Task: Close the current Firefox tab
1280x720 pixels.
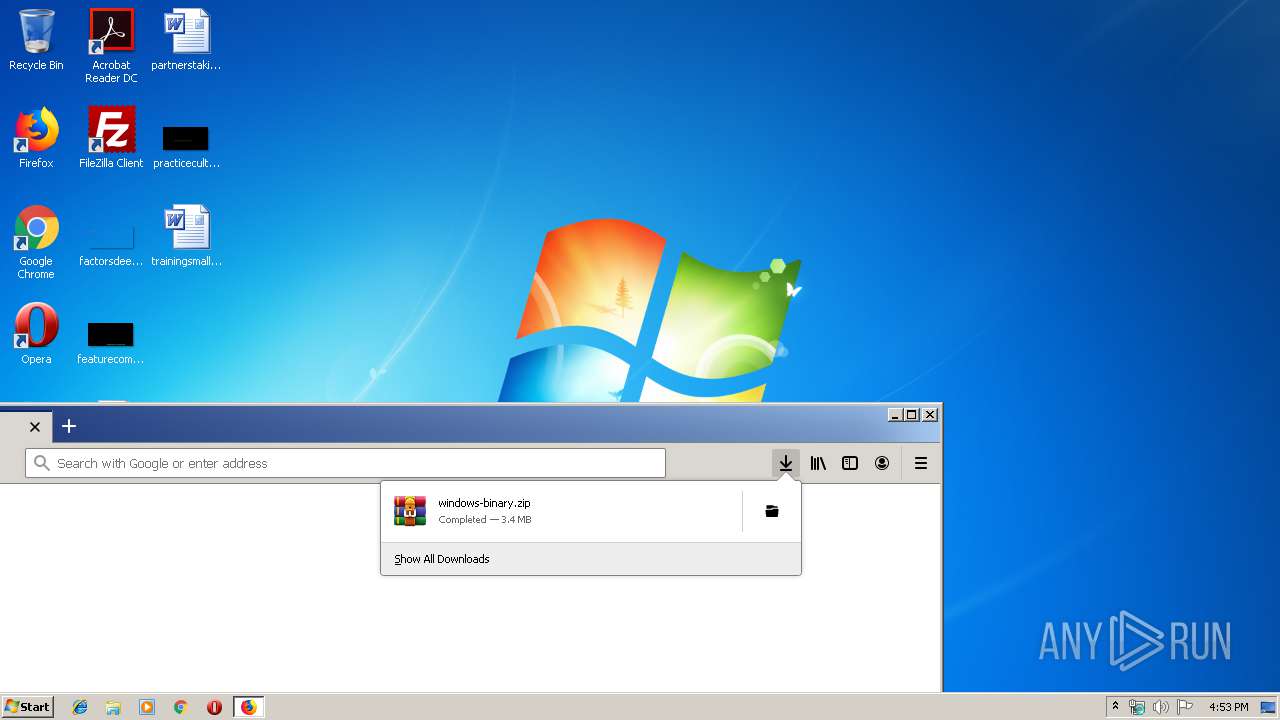Action: coord(35,426)
